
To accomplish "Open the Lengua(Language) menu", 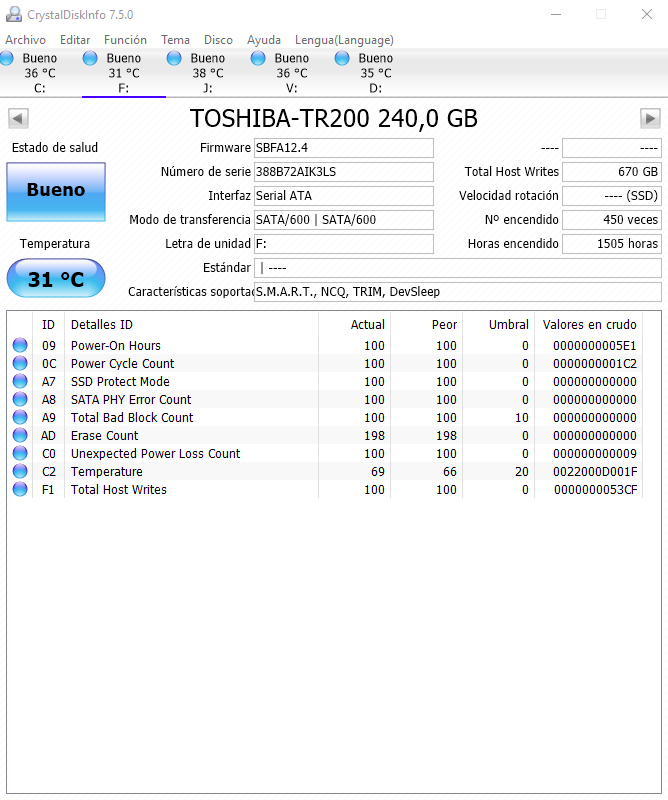I will (x=344, y=40).
